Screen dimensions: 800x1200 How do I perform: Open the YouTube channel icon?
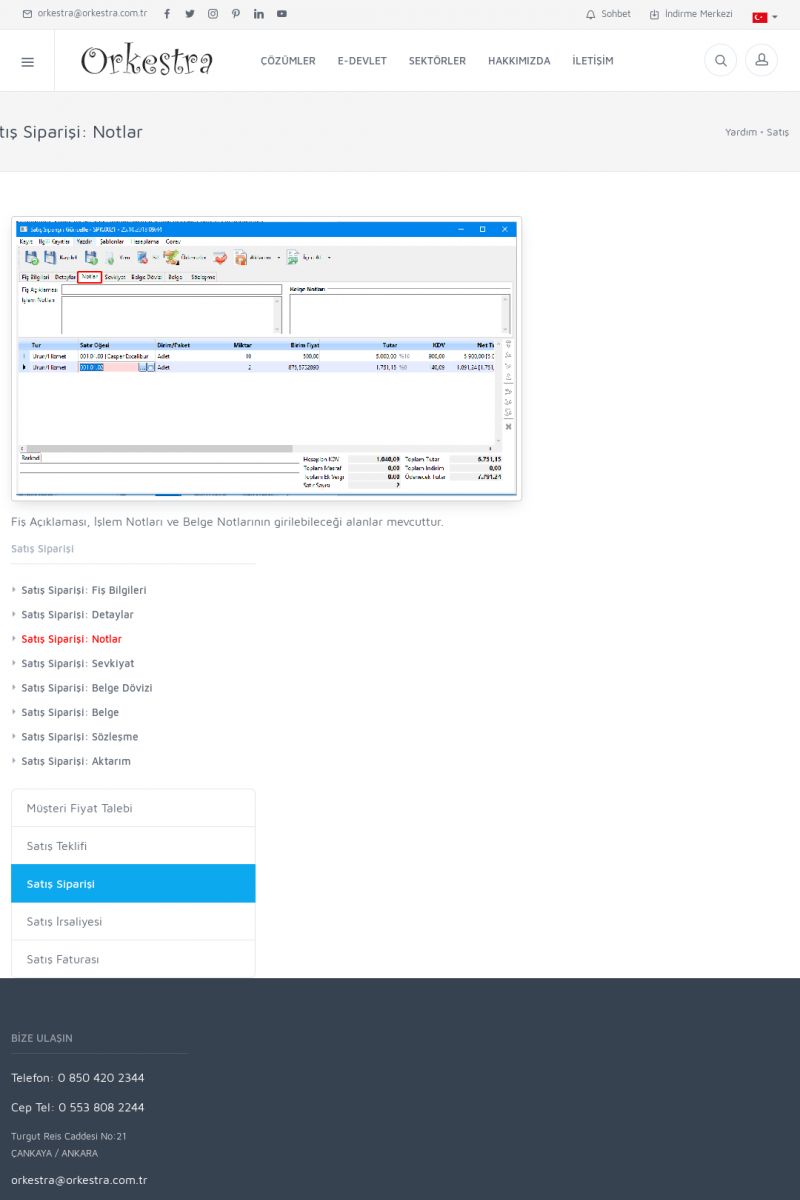(x=282, y=14)
